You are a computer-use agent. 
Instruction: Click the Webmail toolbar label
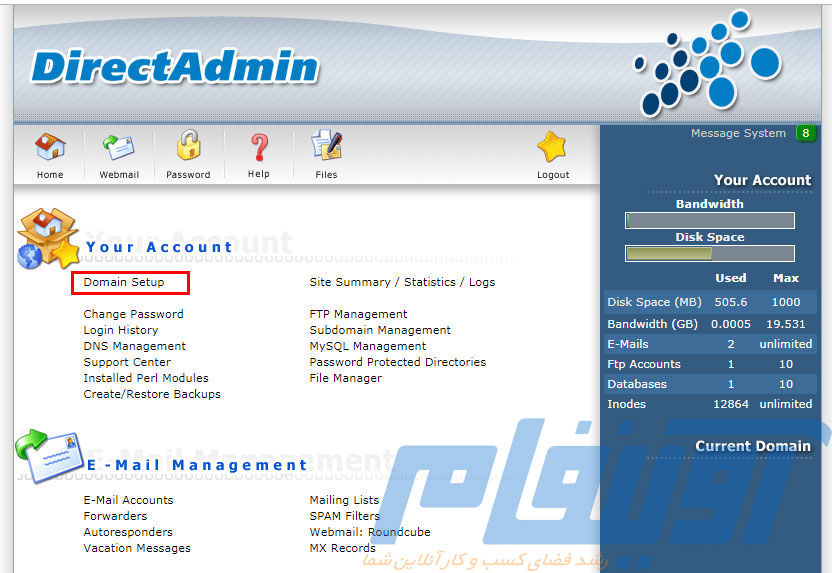coord(119,175)
